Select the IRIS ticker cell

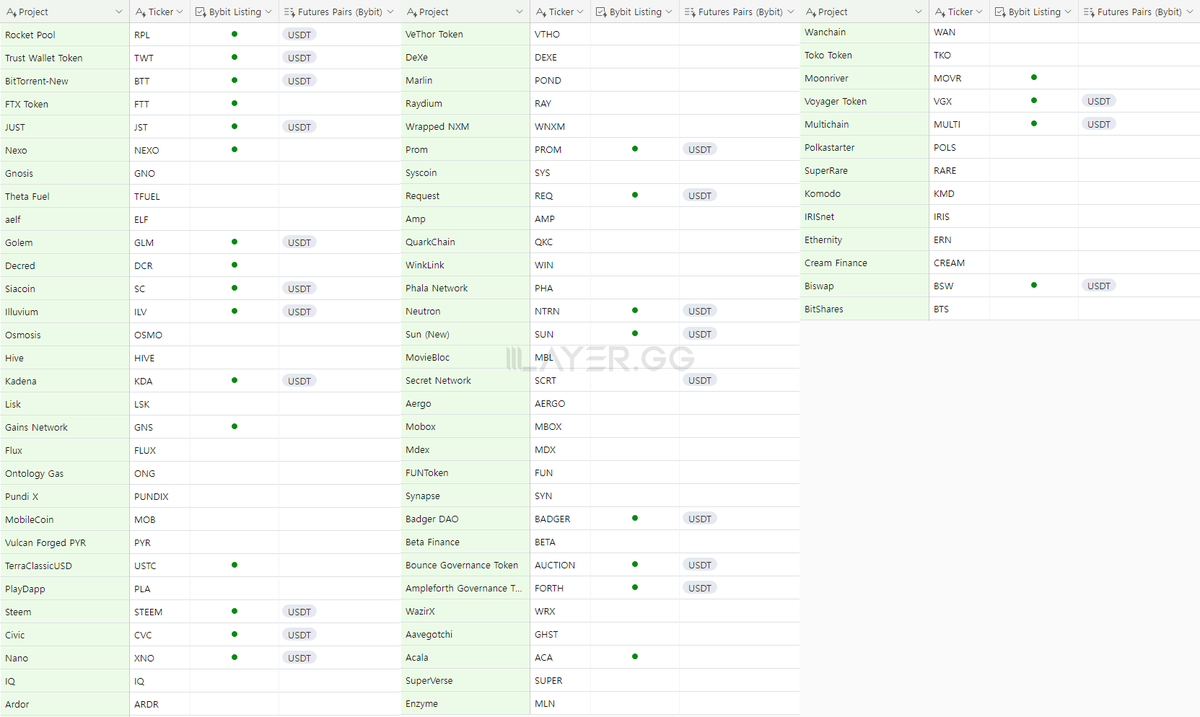coord(959,217)
